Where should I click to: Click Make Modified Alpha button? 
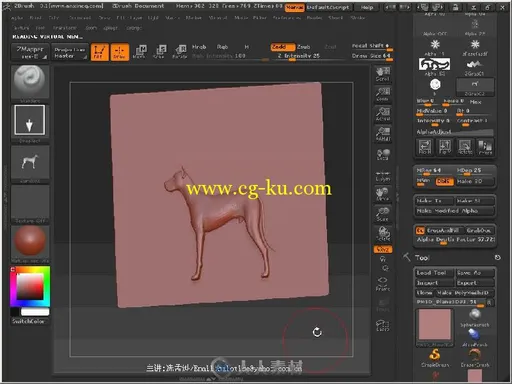pyautogui.click(x=454, y=211)
